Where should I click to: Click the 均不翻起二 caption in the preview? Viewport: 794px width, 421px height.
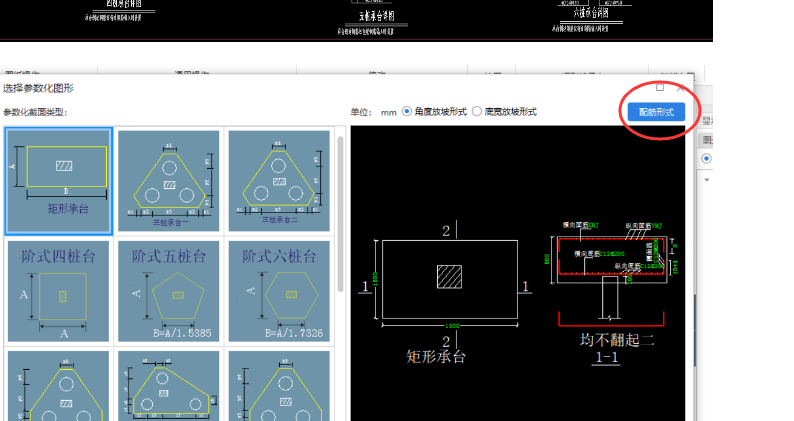(x=617, y=340)
